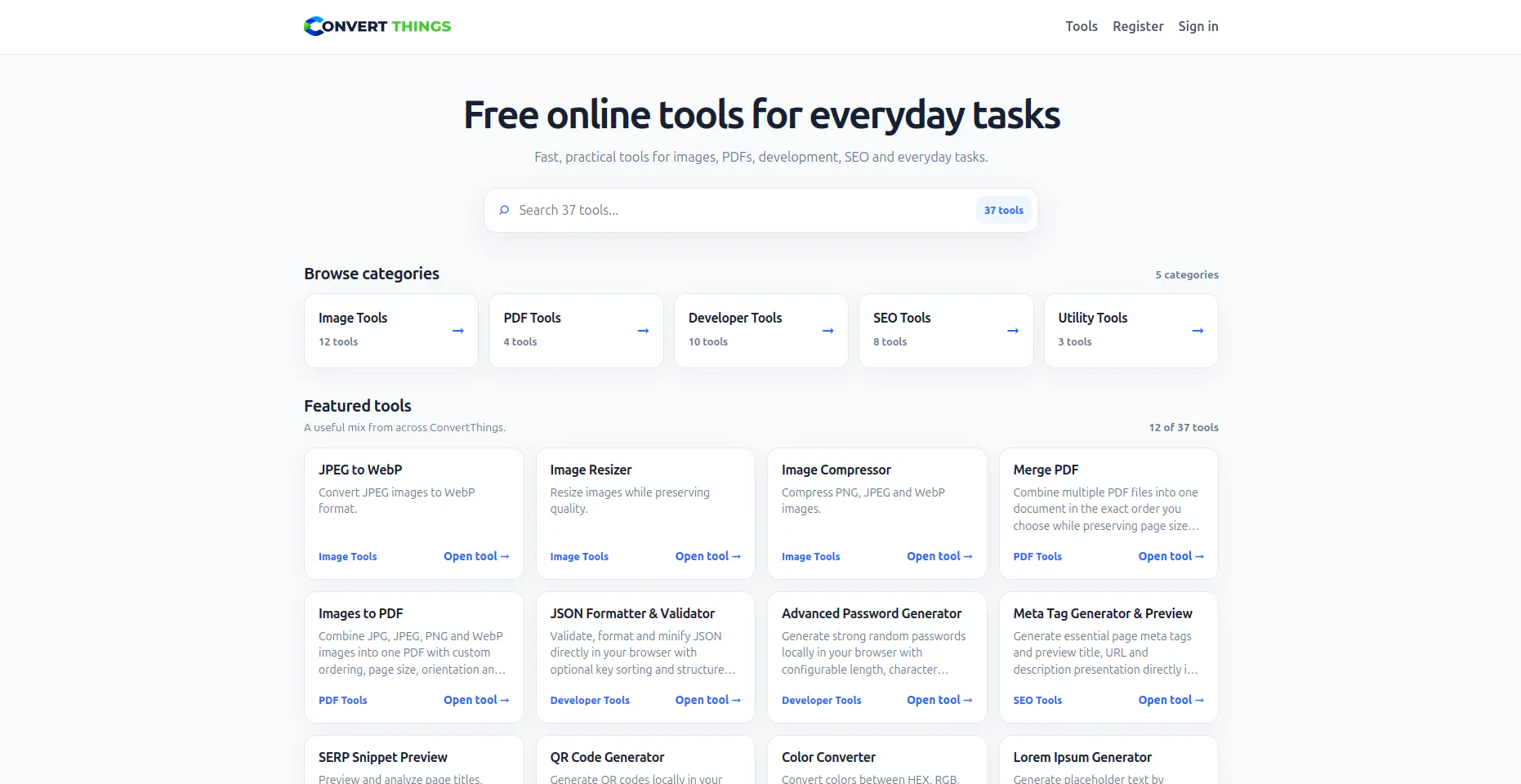Image resolution: width=1521 pixels, height=784 pixels.
Task: Click the Convert Things logo
Action: click(x=377, y=26)
